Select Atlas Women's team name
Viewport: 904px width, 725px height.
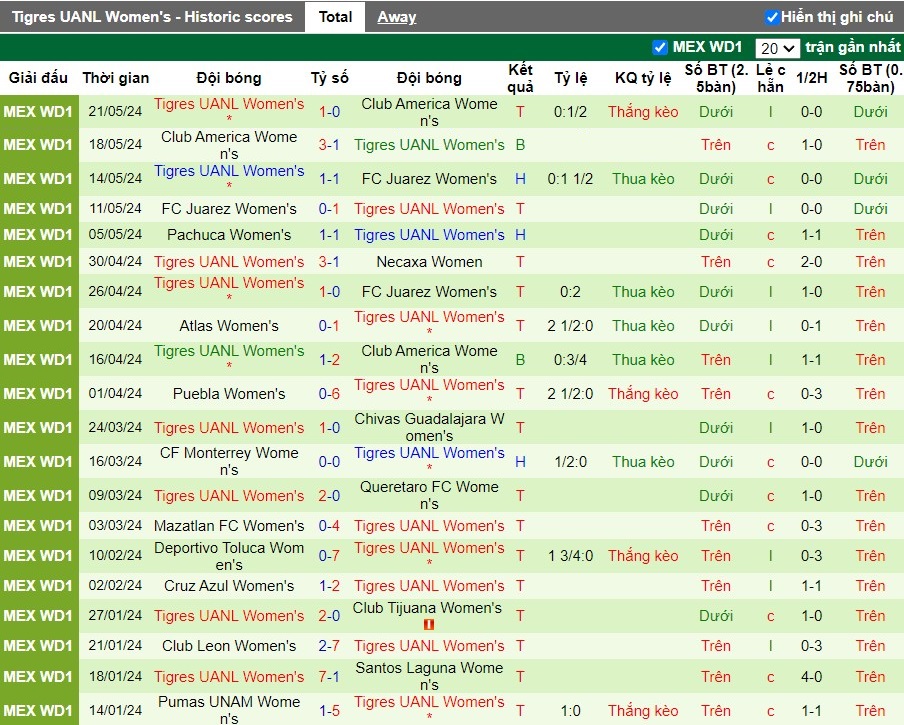(x=229, y=326)
